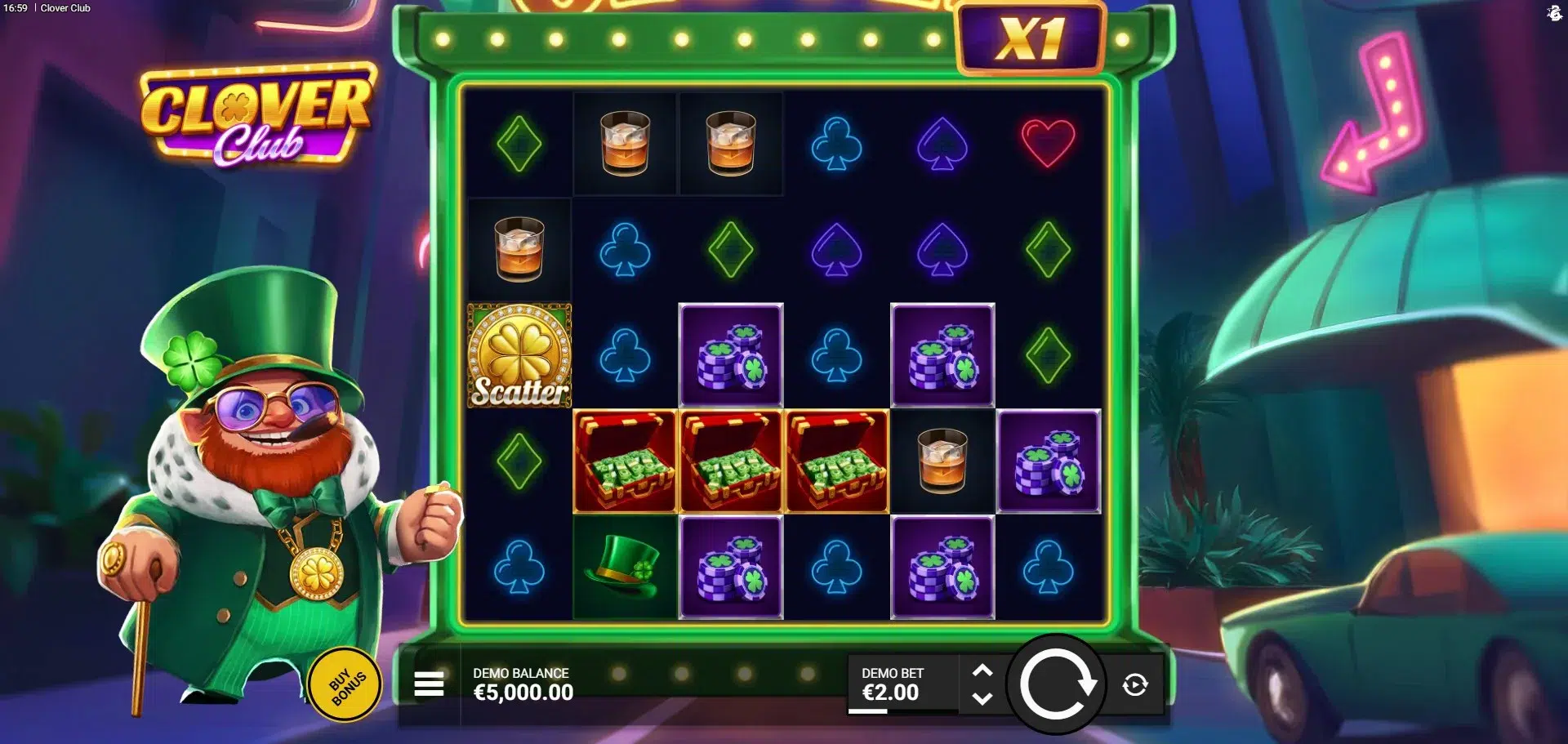Screen dimensions: 1568x744
Task: Increase bet with up arrow
Action: [x=982, y=670]
